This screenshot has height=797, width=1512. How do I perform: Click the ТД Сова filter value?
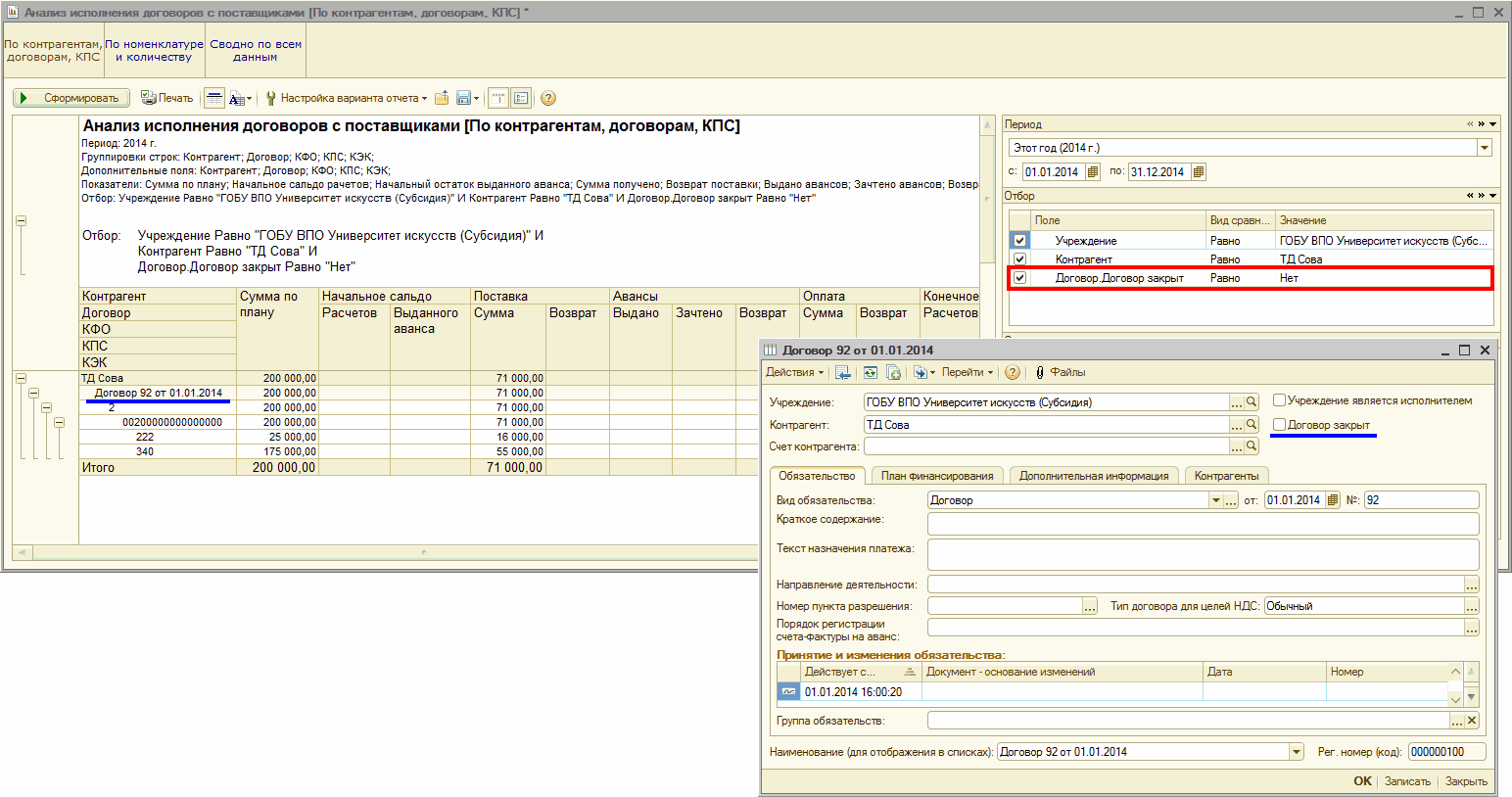click(x=1383, y=259)
